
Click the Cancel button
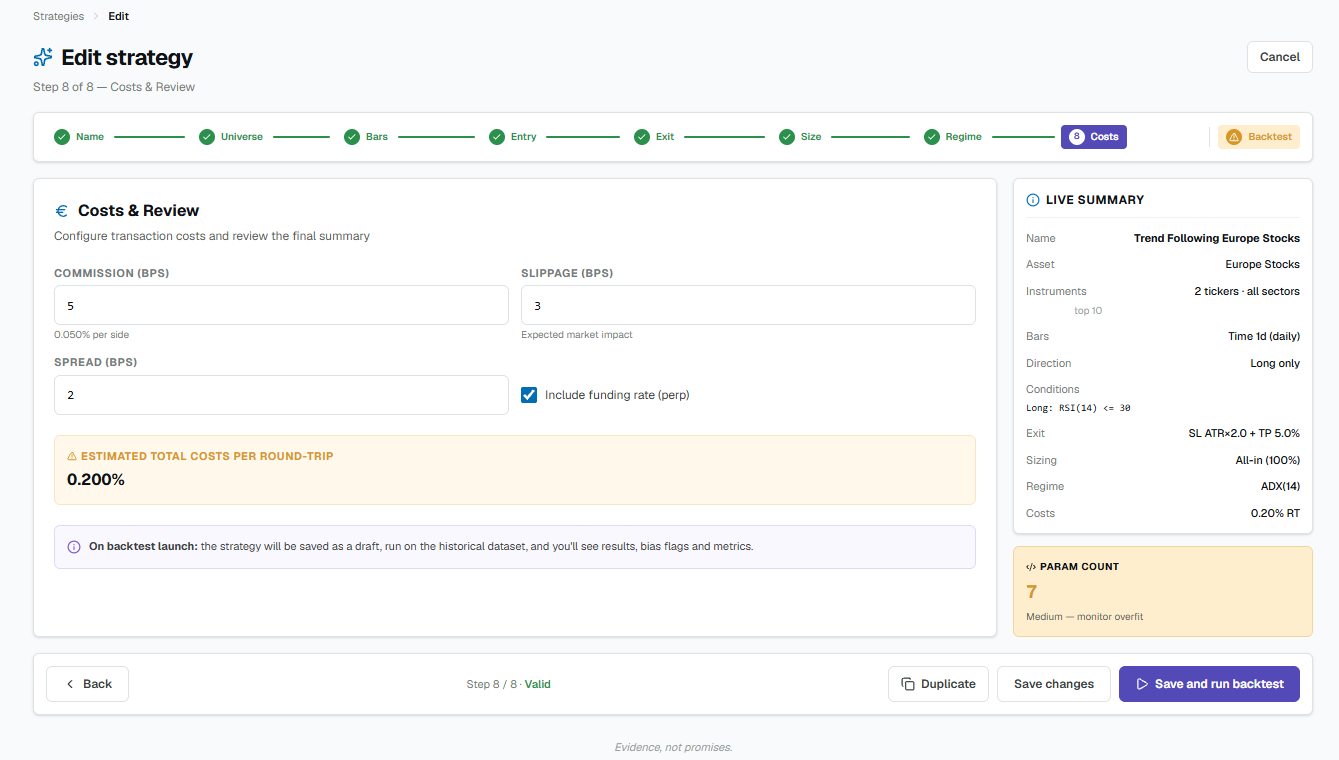(1280, 57)
